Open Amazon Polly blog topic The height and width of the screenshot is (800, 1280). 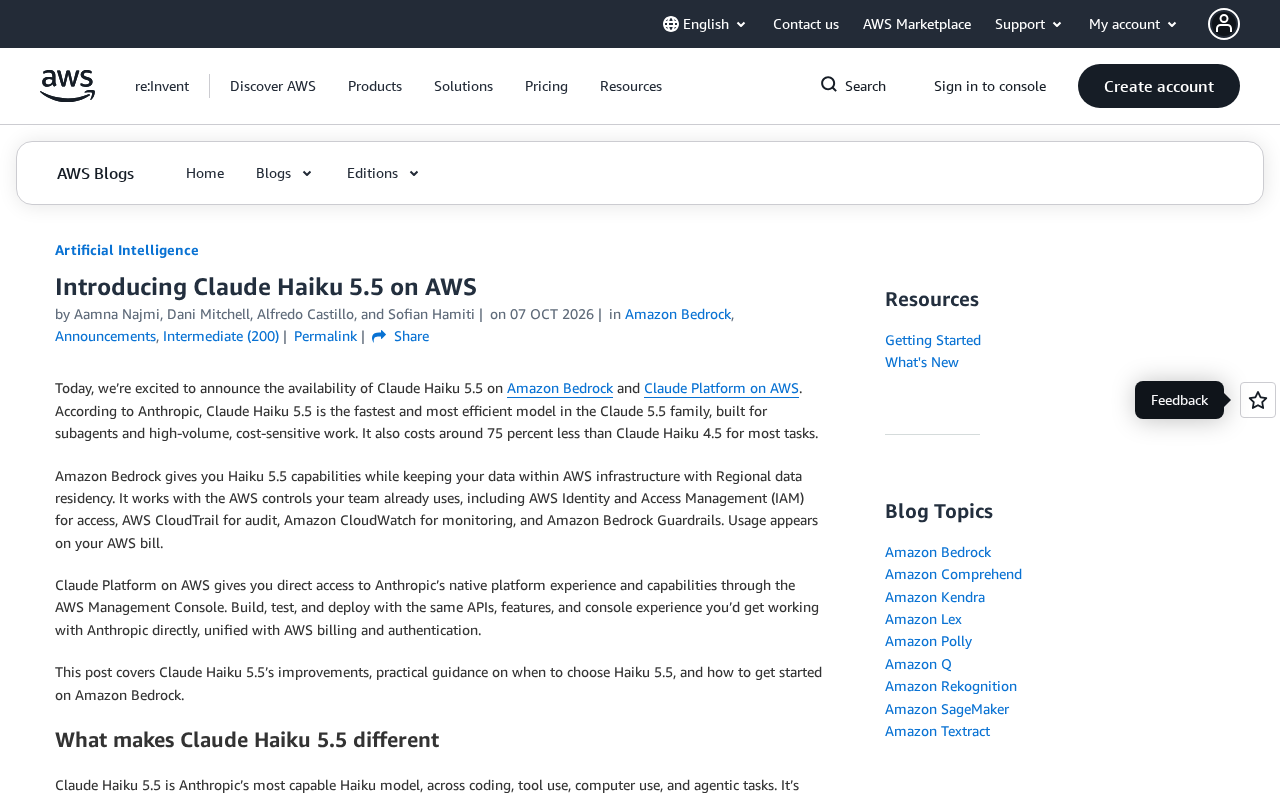(x=928, y=641)
